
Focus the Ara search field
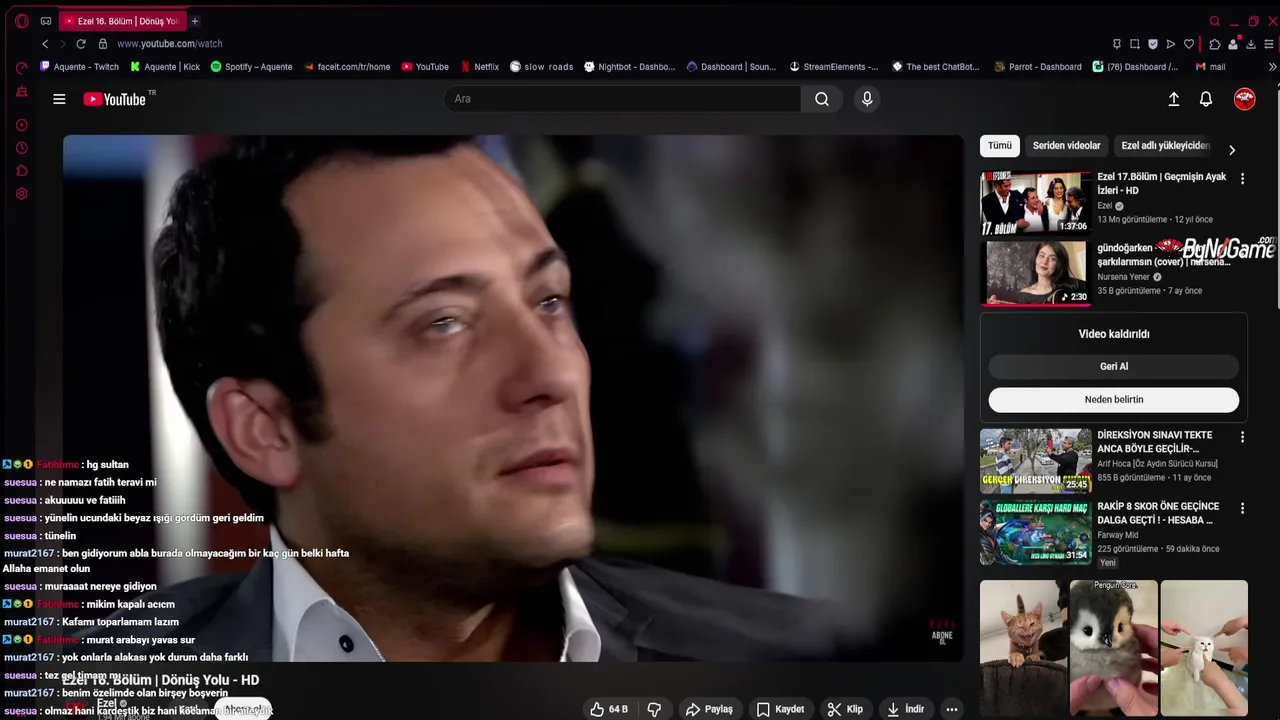click(x=622, y=99)
